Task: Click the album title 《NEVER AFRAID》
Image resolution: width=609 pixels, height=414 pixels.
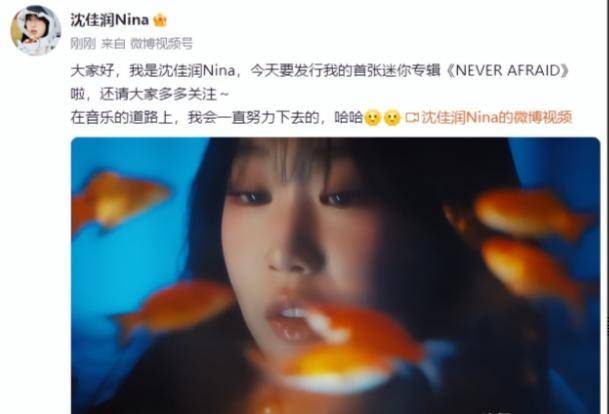Action: pos(508,71)
